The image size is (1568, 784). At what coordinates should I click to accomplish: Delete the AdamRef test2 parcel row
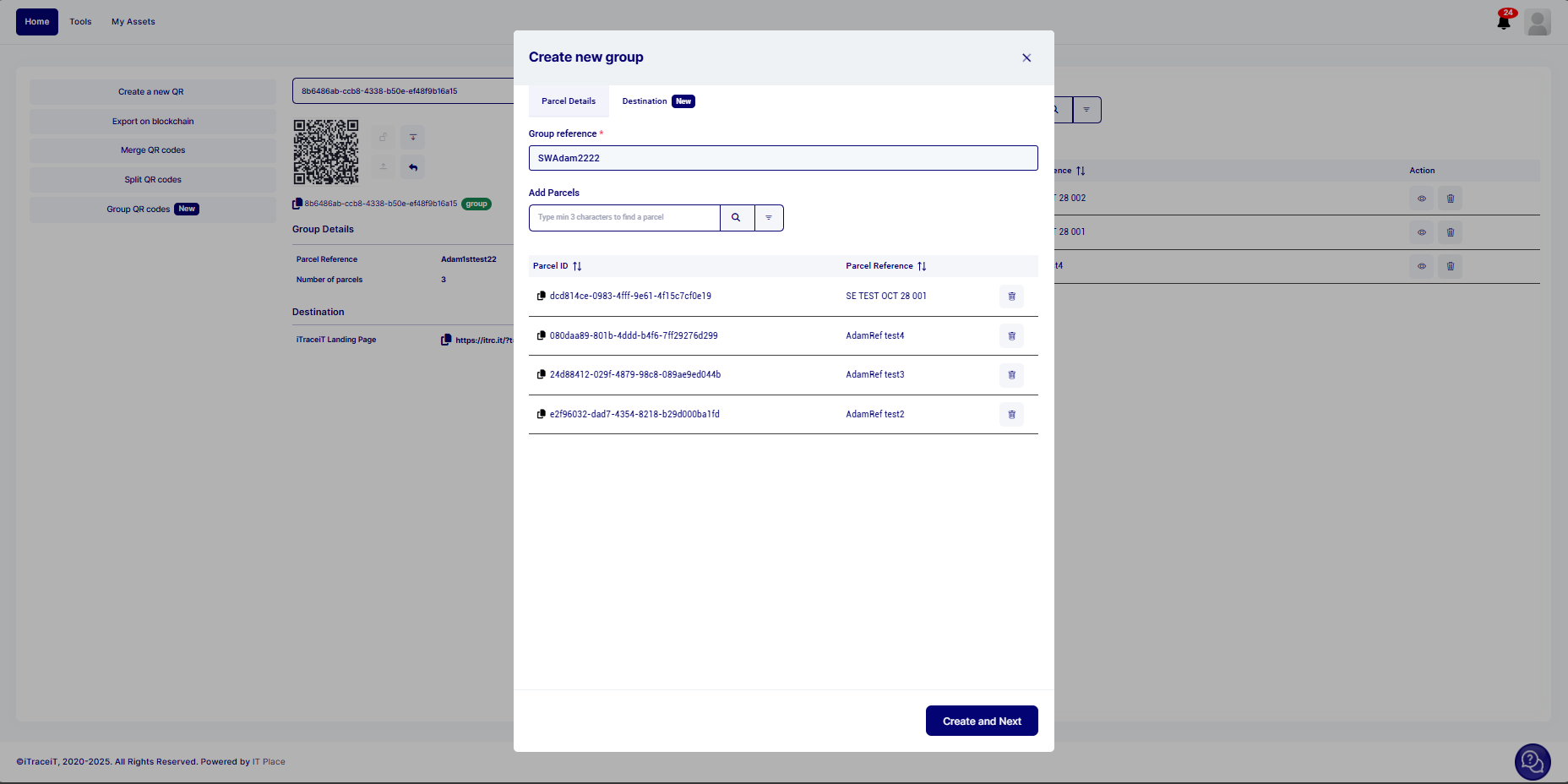1011,415
